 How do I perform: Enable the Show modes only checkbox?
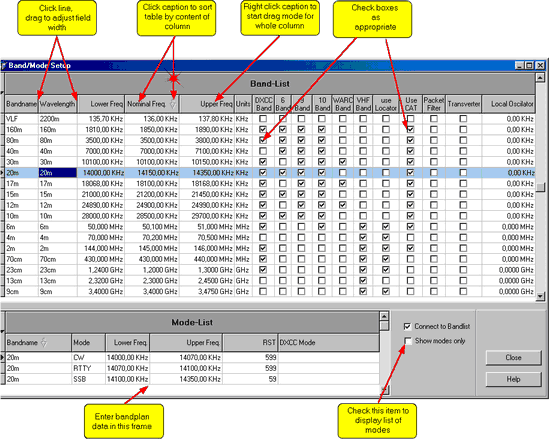(x=408, y=341)
